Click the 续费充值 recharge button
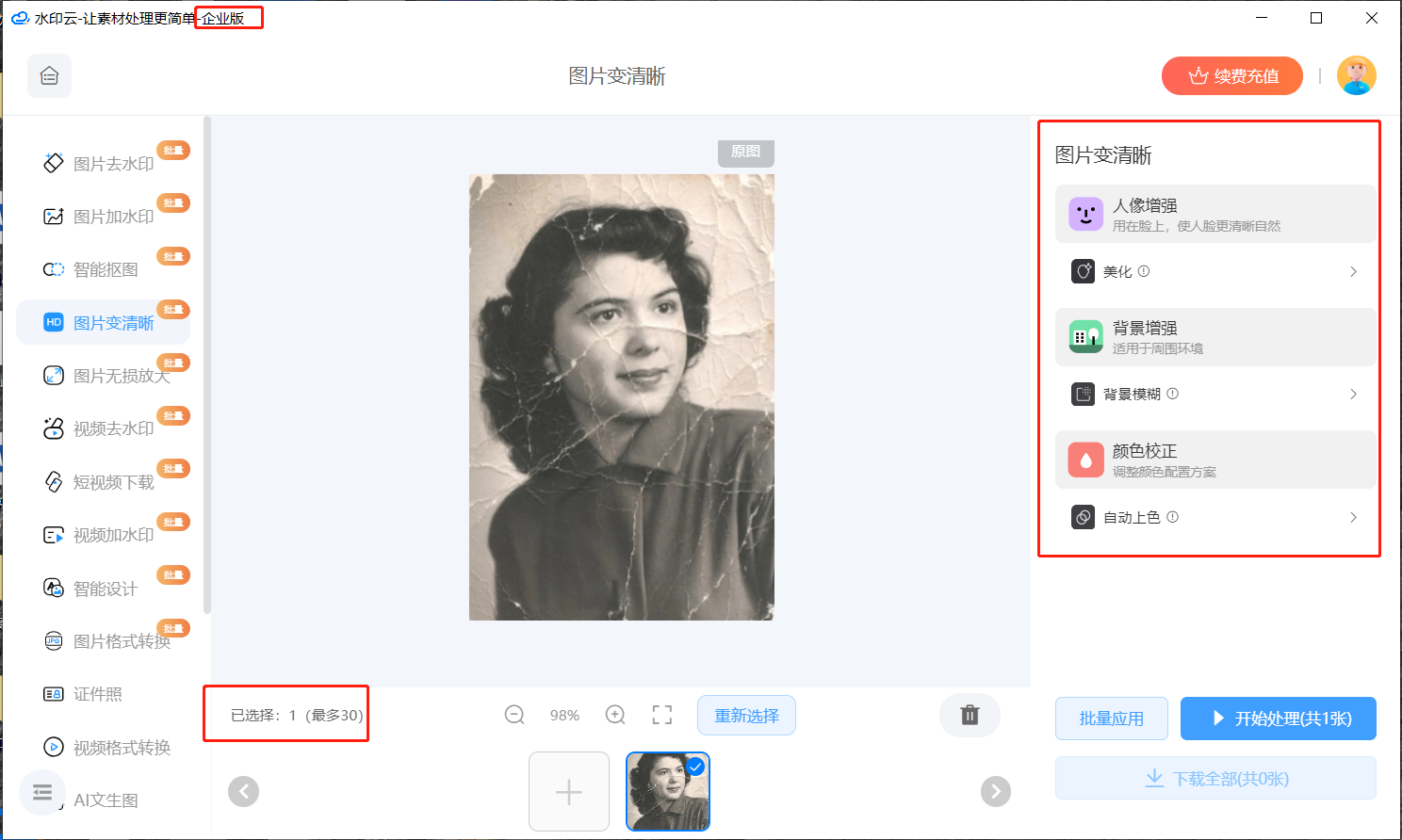 tap(1232, 75)
